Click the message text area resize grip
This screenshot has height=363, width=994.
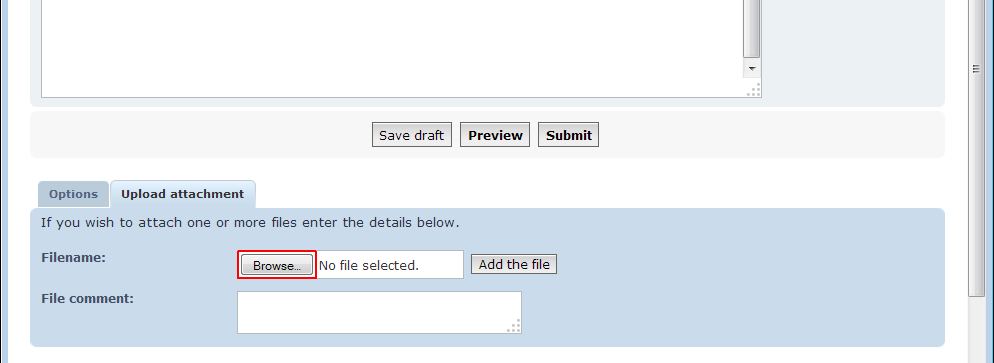[754, 90]
